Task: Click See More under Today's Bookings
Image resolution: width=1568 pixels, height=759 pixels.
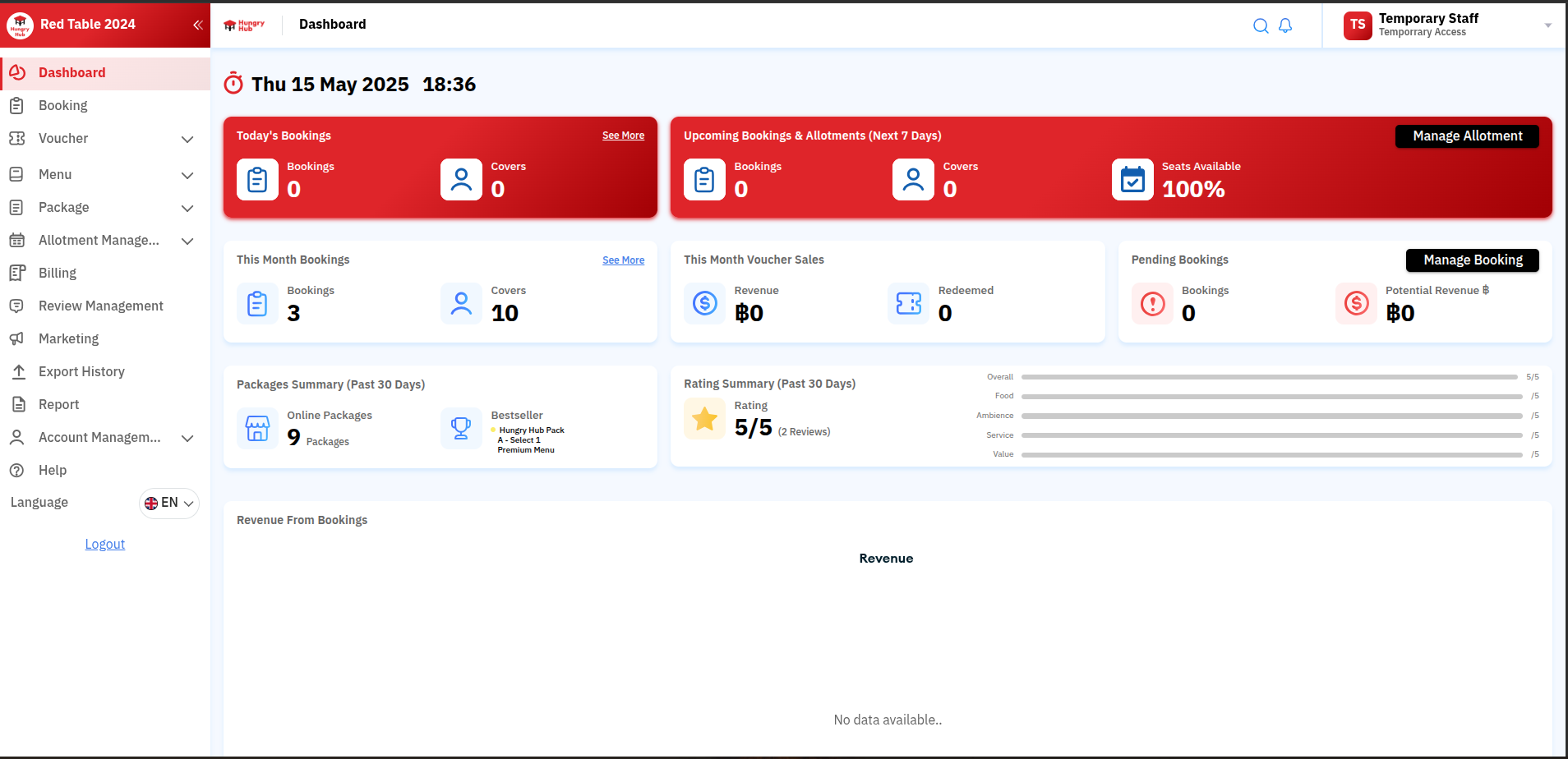Action: click(x=623, y=136)
